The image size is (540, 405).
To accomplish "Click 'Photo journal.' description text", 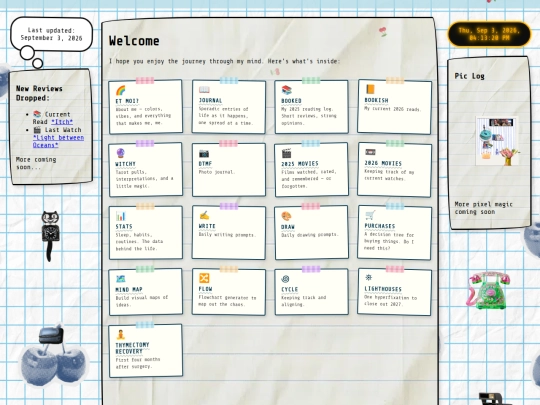I will pos(217,172).
